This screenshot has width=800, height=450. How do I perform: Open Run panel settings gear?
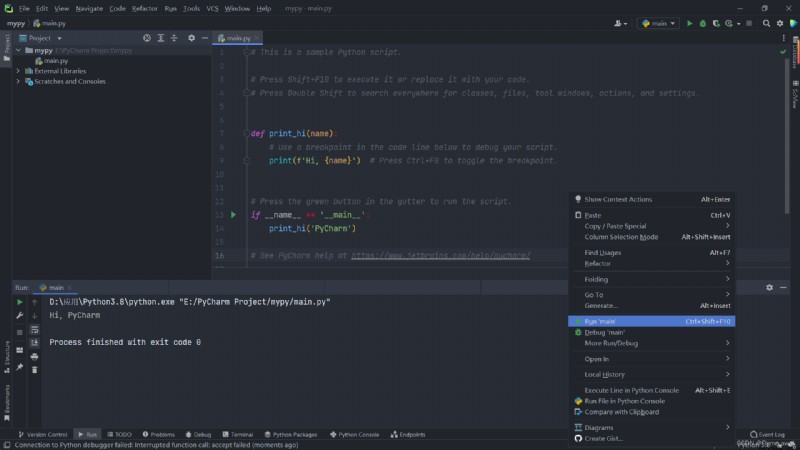tap(769, 288)
